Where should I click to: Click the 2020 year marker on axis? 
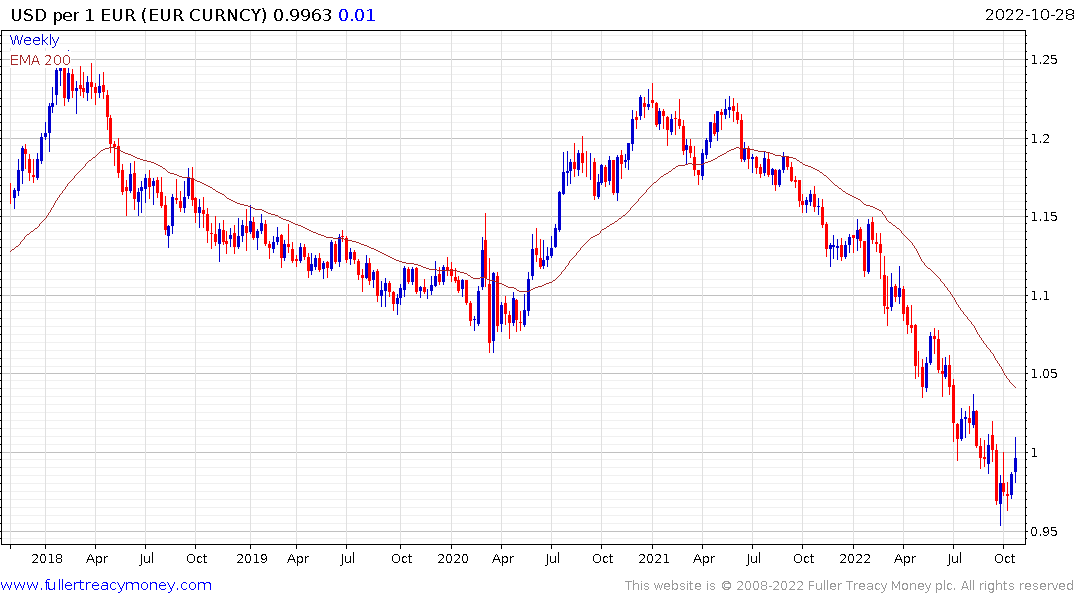[452, 559]
